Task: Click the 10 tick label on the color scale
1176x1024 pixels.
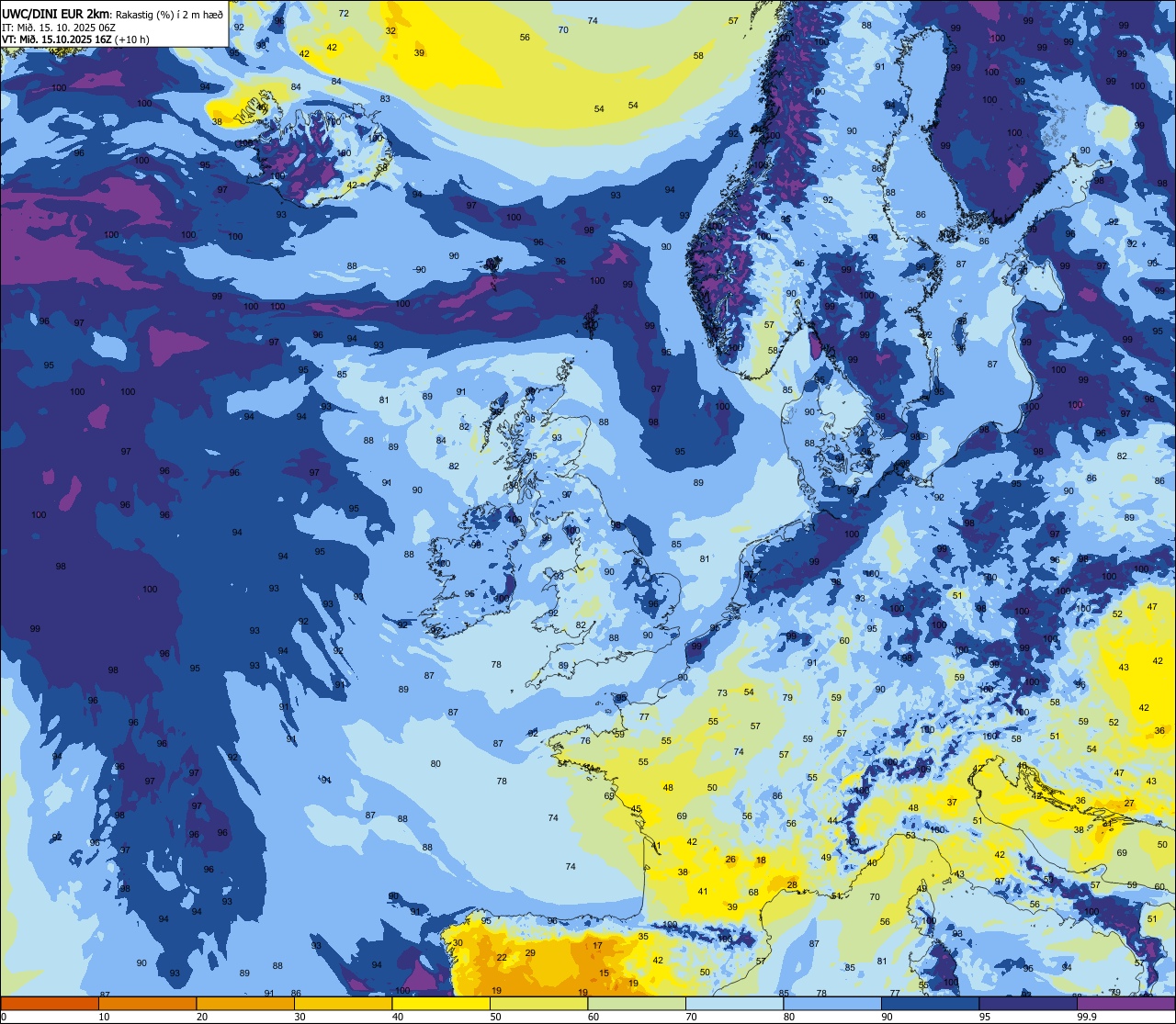Action: (104, 1017)
